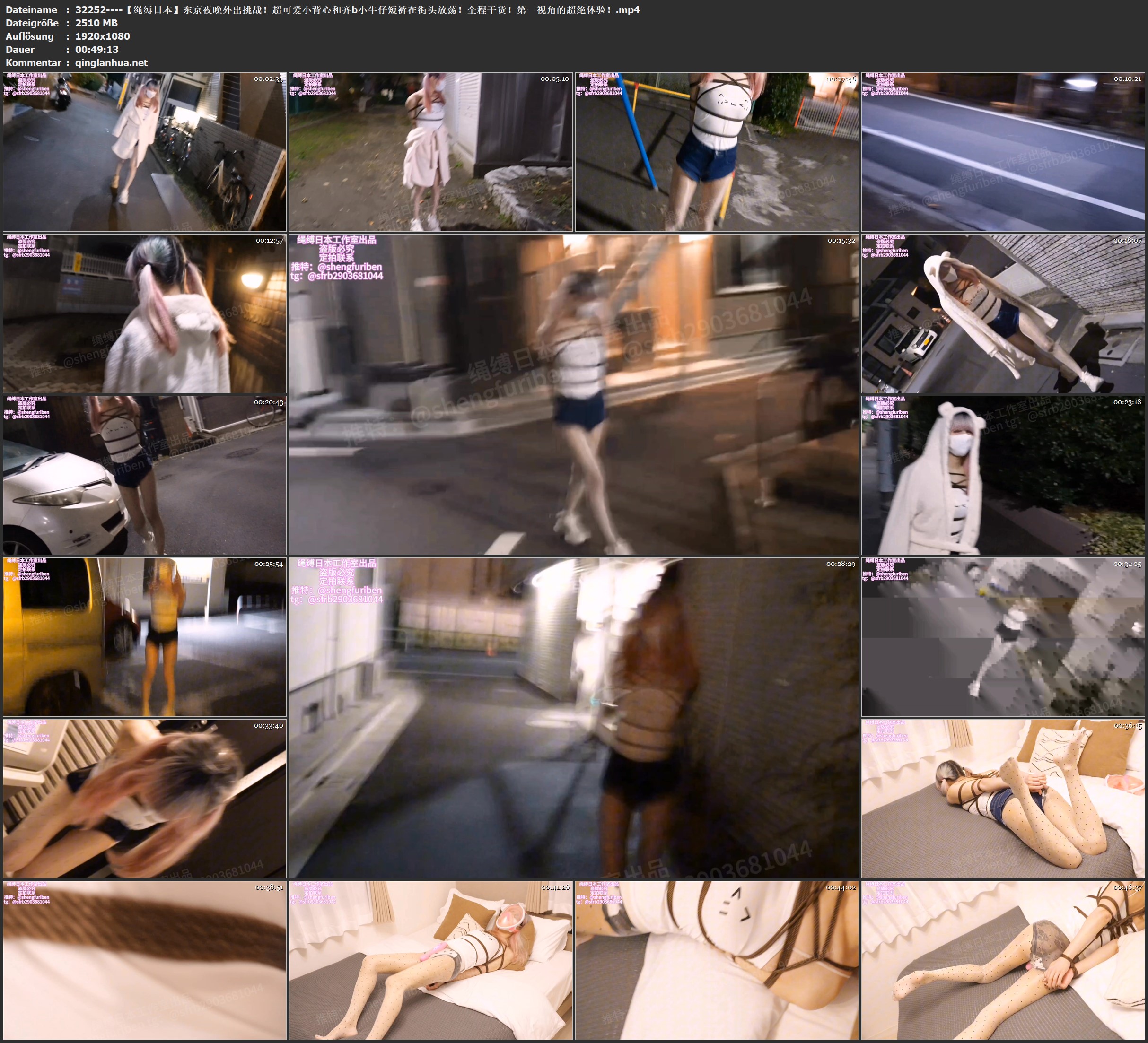Open the blurry frame at 00:38:51

145,960
